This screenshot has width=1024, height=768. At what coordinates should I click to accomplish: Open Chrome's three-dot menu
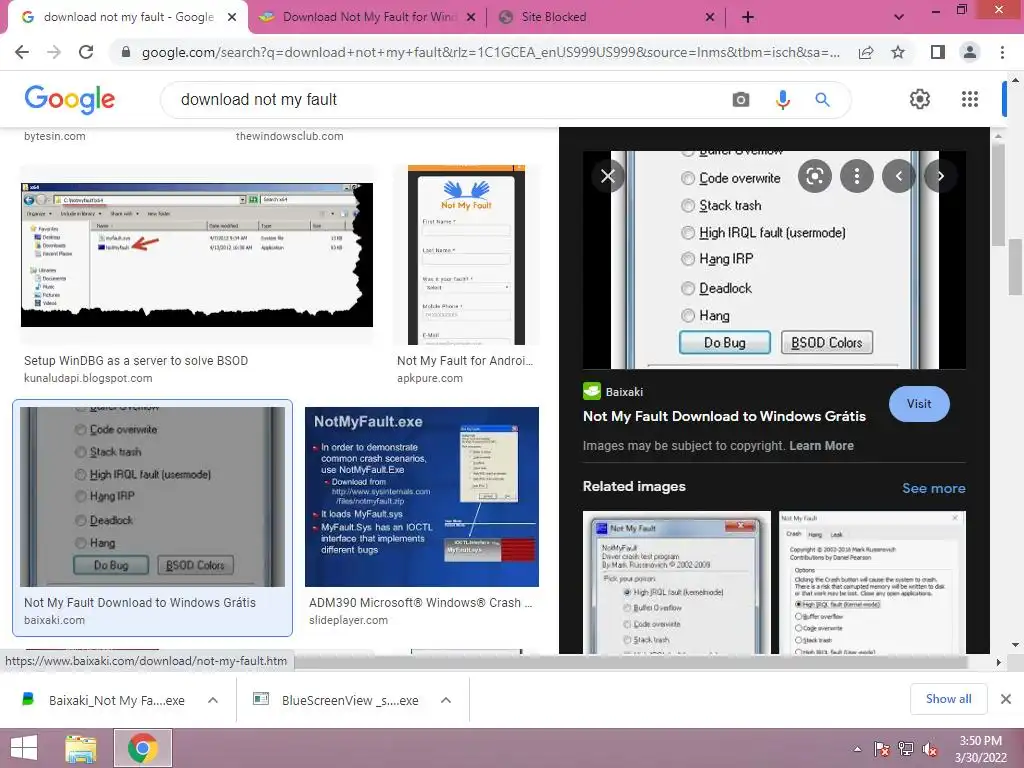(x=1002, y=52)
